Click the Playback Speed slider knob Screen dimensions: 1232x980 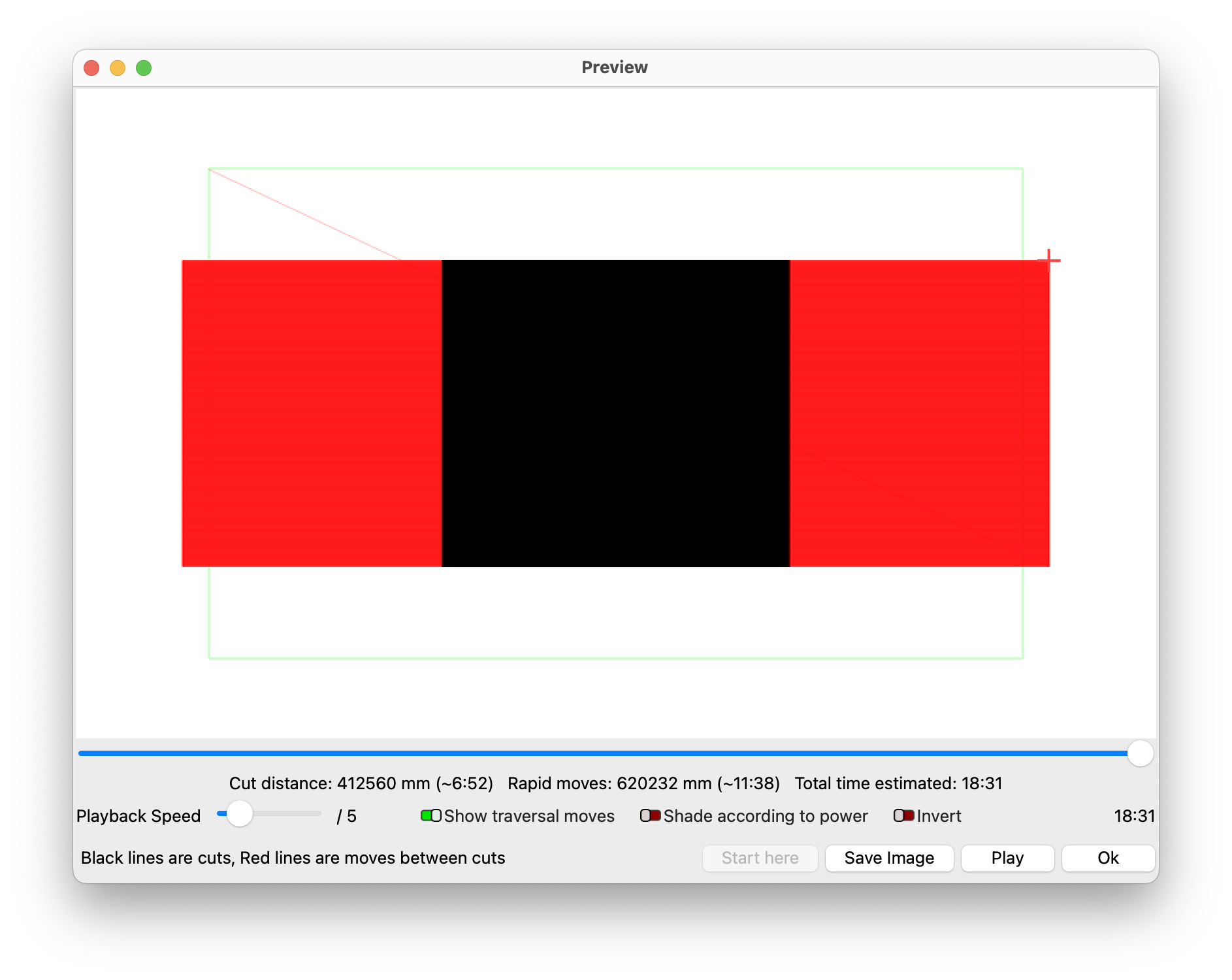(240, 813)
